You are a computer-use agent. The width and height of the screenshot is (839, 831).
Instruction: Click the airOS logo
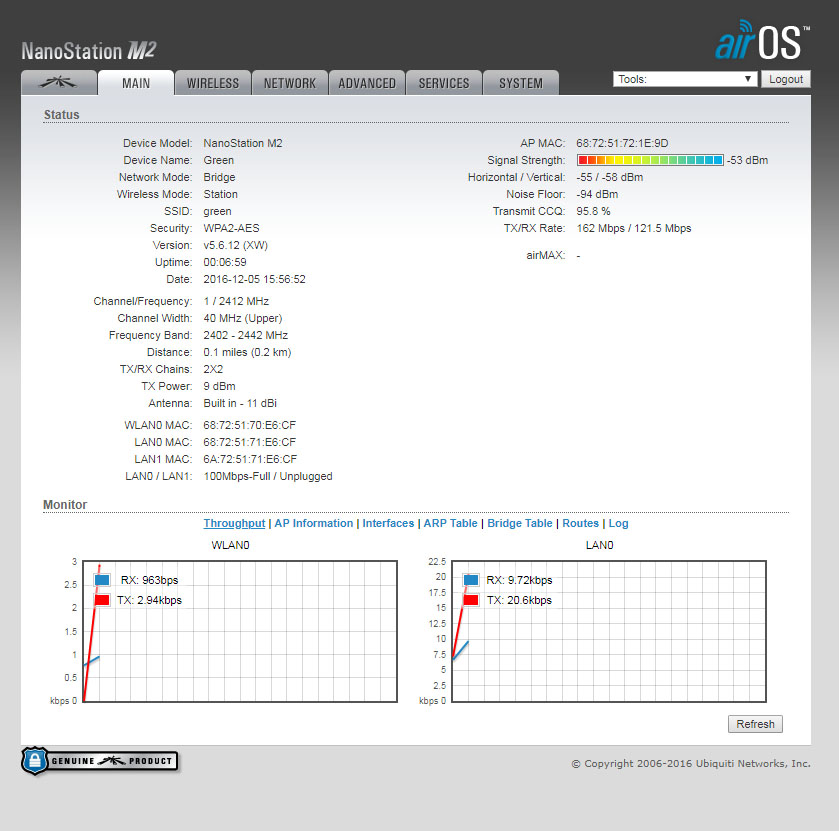point(762,41)
